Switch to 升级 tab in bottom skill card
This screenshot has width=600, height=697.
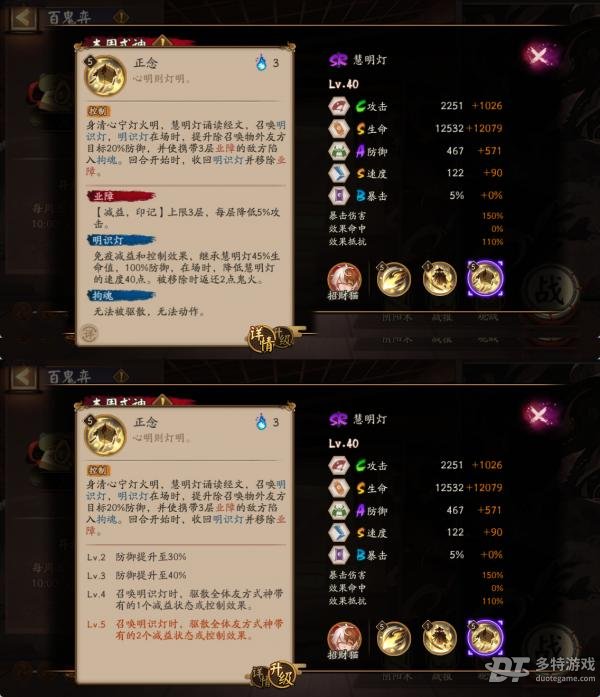pyautogui.click(x=282, y=677)
